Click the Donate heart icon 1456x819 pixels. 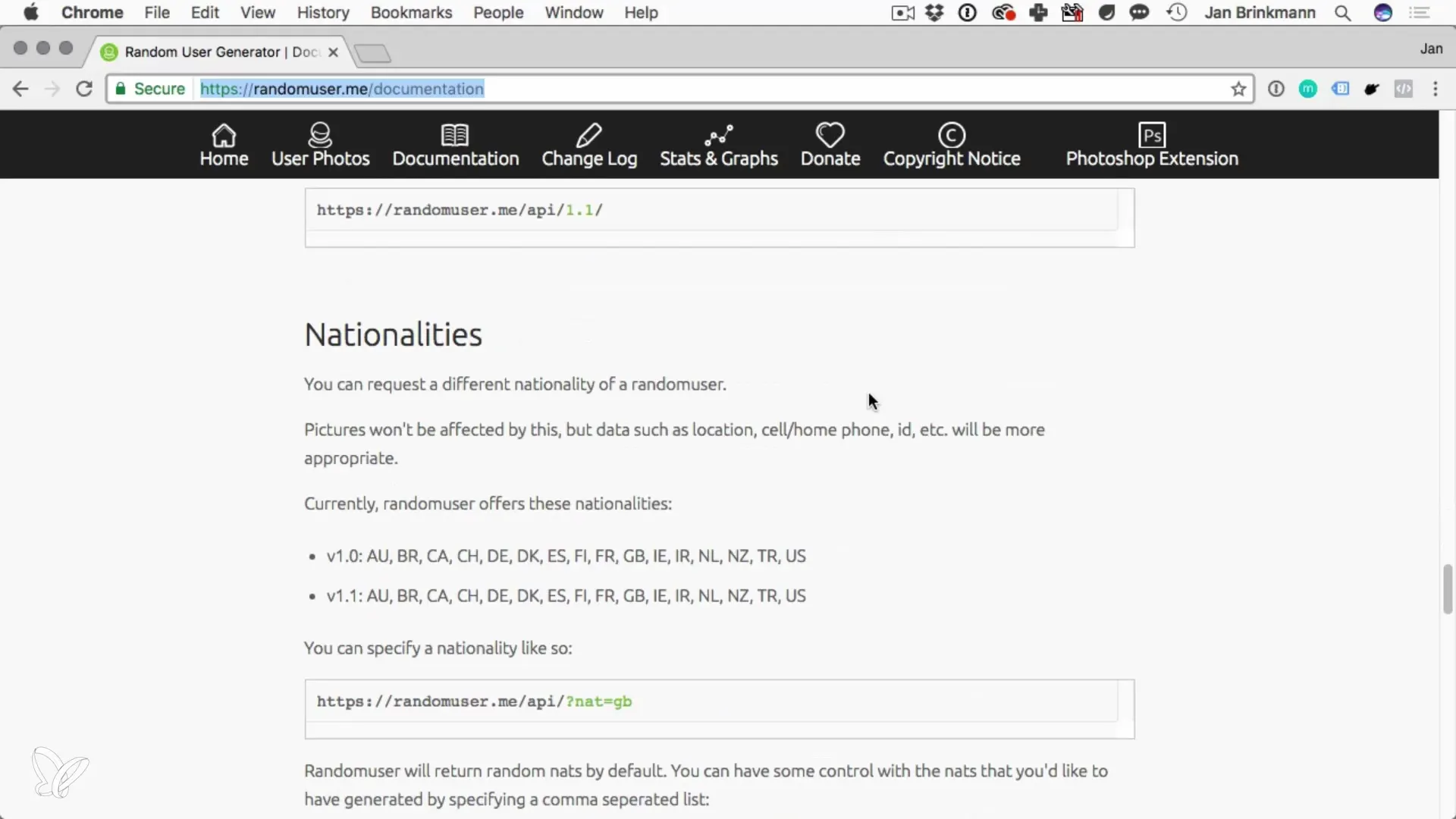click(830, 135)
